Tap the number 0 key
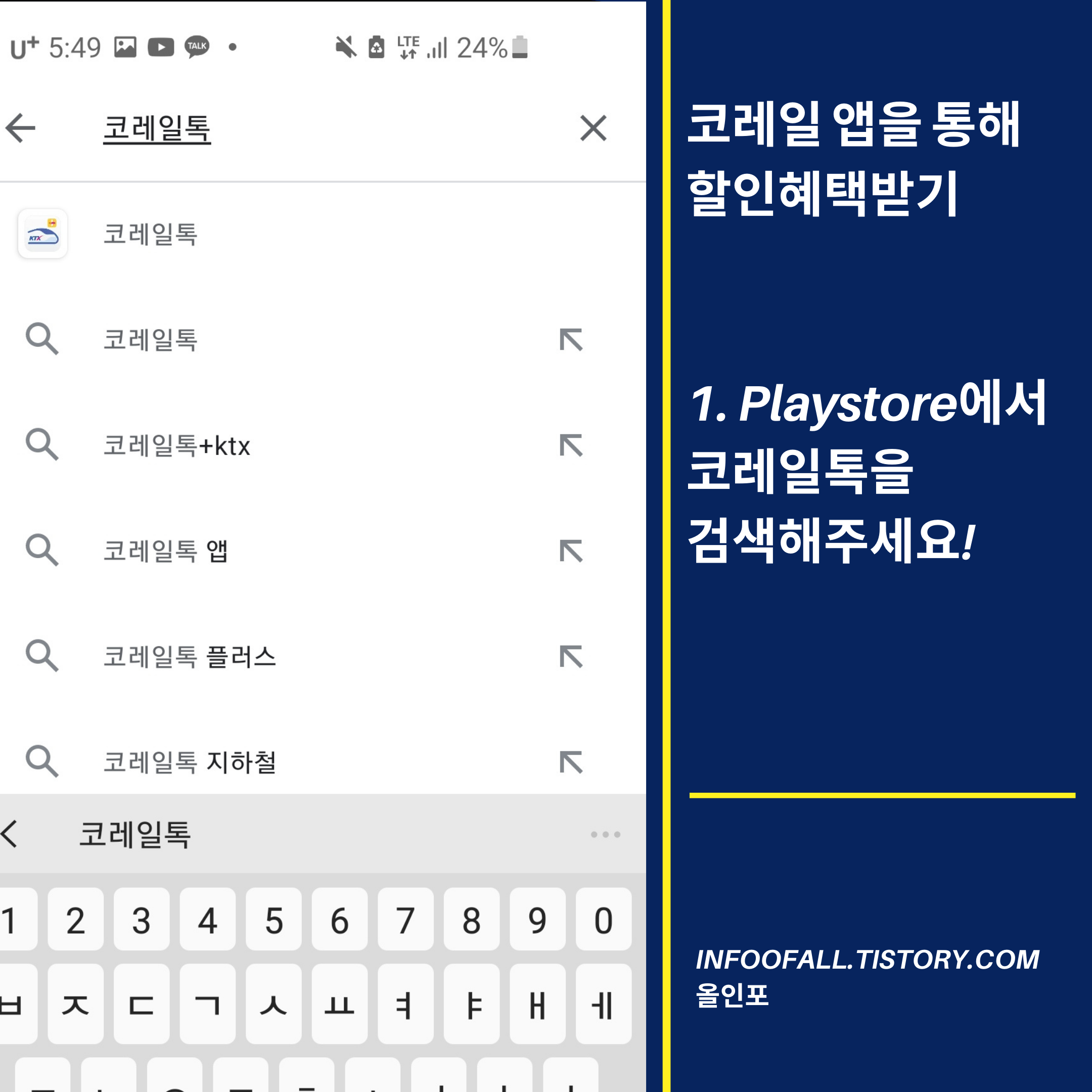The image size is (1092, 1092). point(604,919)
